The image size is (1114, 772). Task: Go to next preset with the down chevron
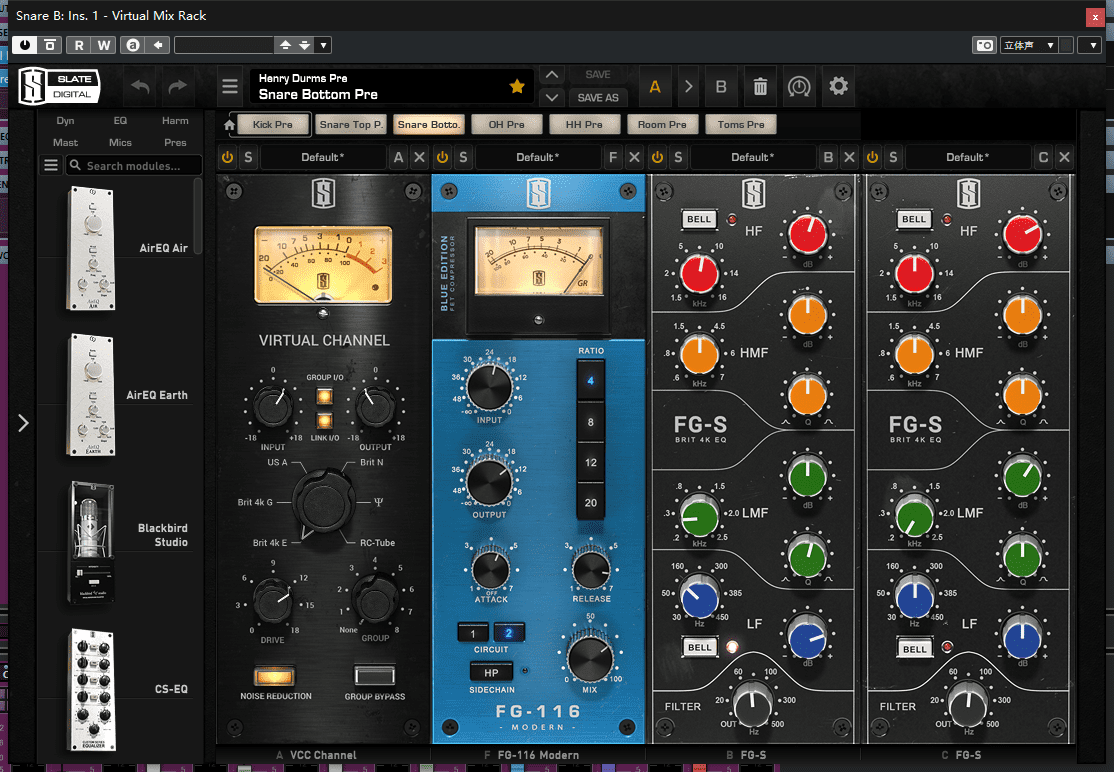(552, 97)
